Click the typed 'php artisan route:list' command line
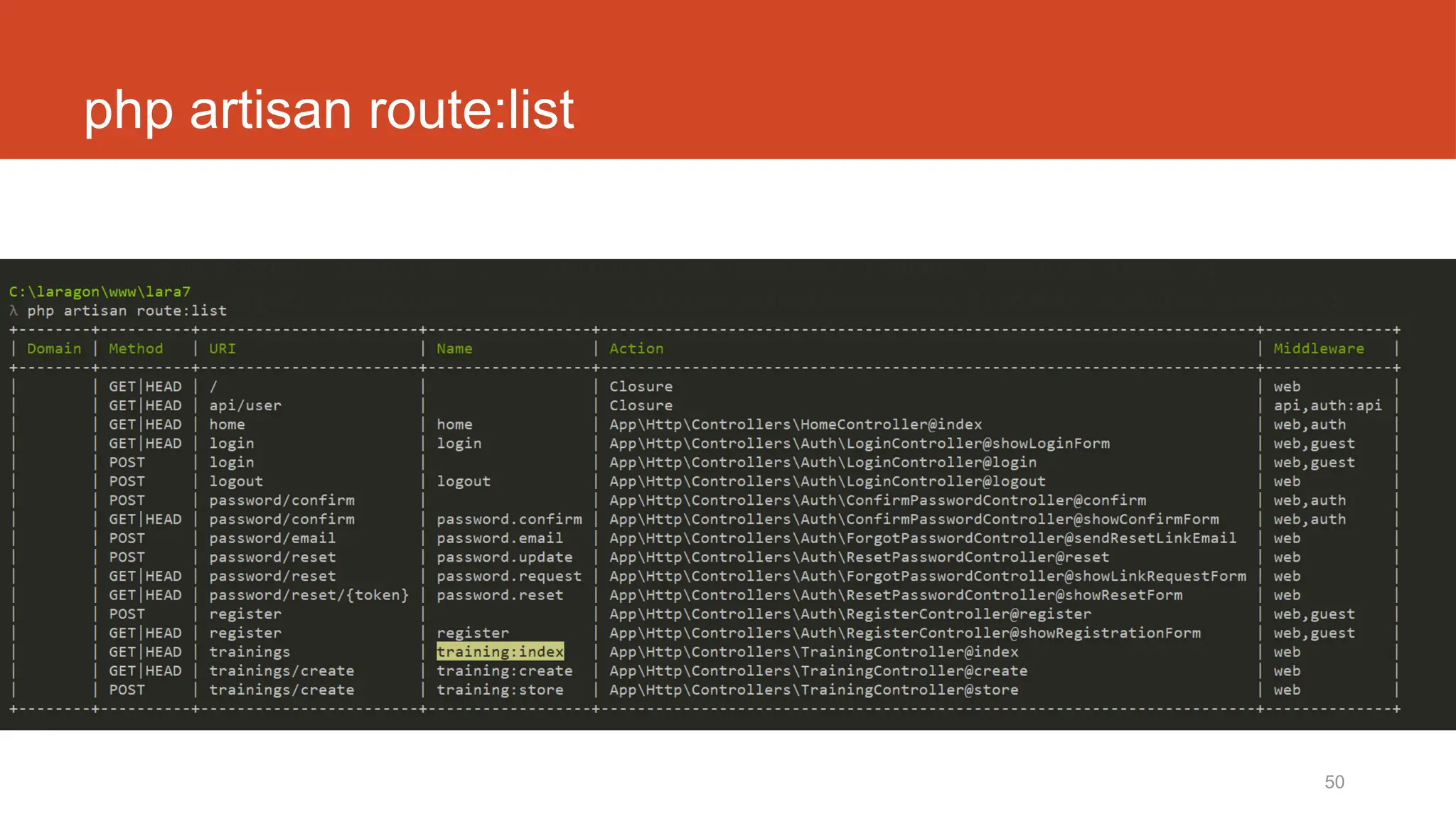This screenshot has width=1456, height=819. [x=127, y=311]
